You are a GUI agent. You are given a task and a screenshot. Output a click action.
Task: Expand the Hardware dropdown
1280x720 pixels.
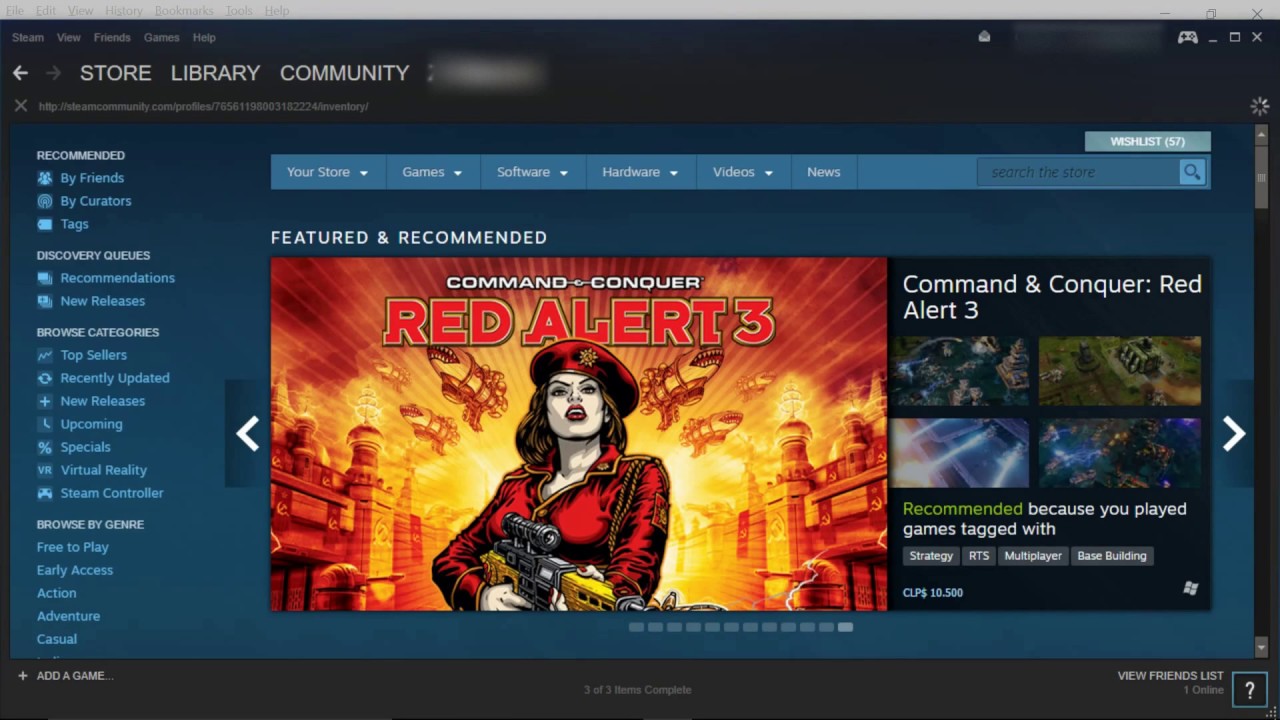[640, 172]
